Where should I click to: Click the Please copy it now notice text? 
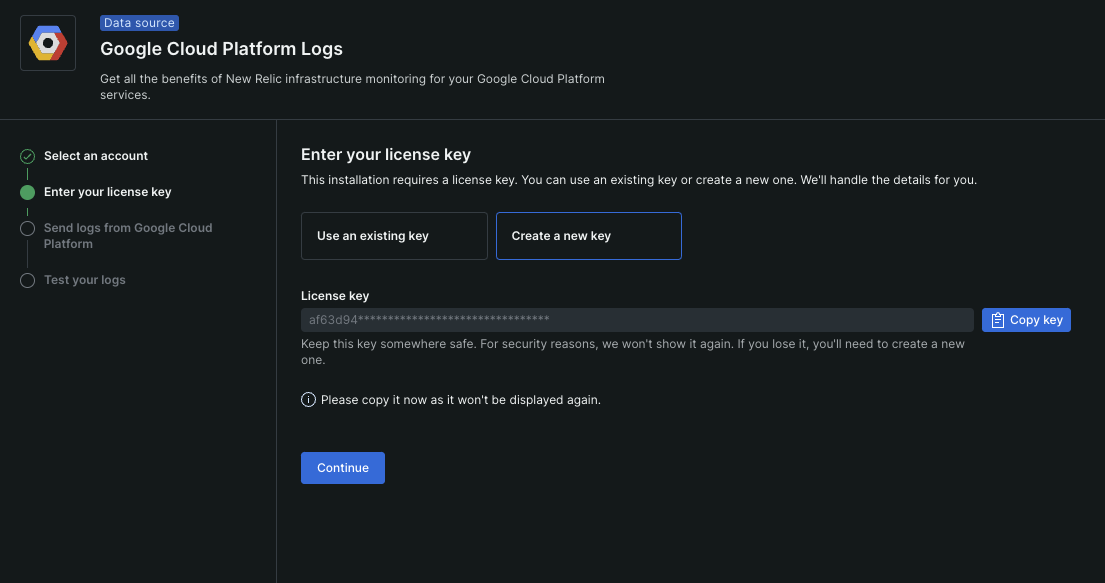pyautogui.click(x=461, y=400)
